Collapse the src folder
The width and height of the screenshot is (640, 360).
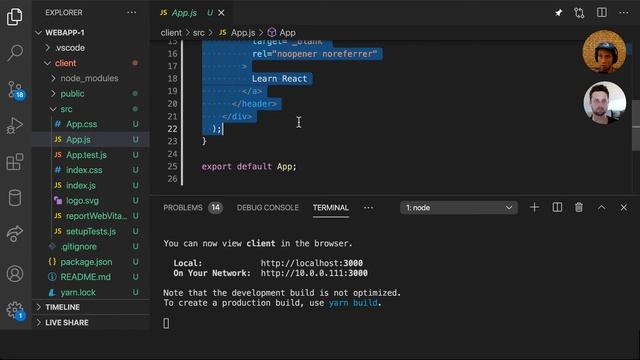(66, 109)
